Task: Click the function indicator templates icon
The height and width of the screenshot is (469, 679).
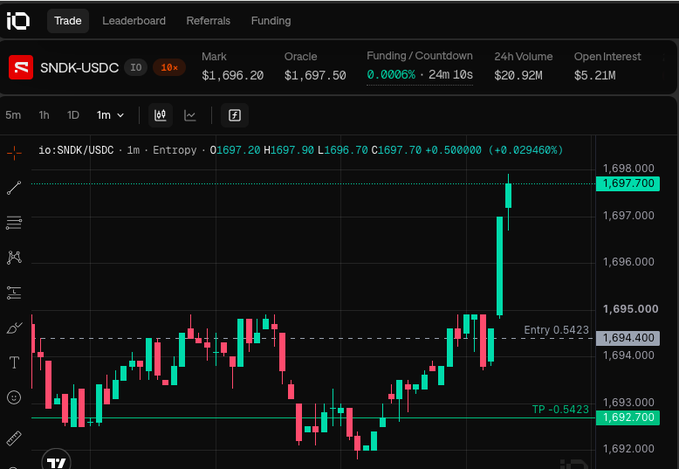Action: (x=235, y=115)
